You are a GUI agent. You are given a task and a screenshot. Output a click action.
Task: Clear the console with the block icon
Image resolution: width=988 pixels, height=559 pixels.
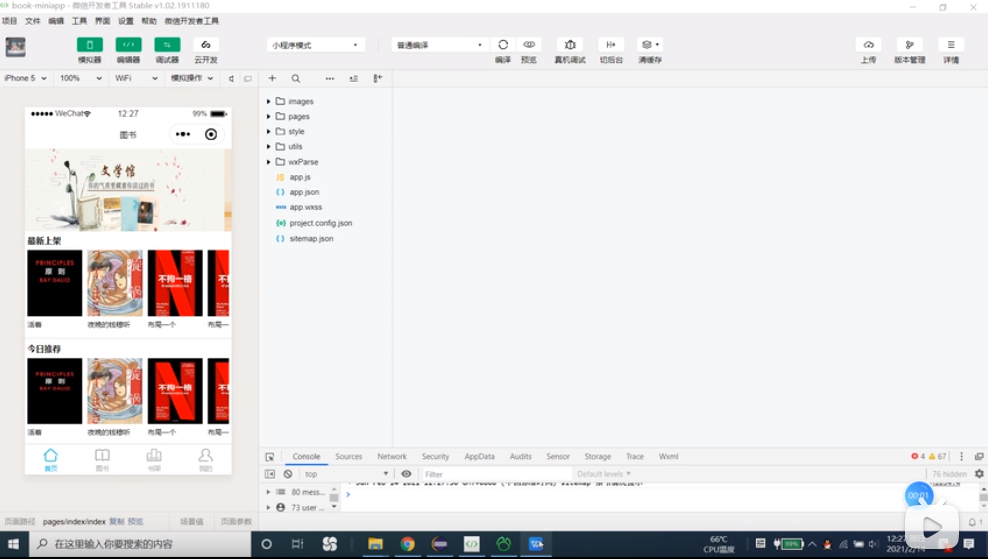coord(288,474)
